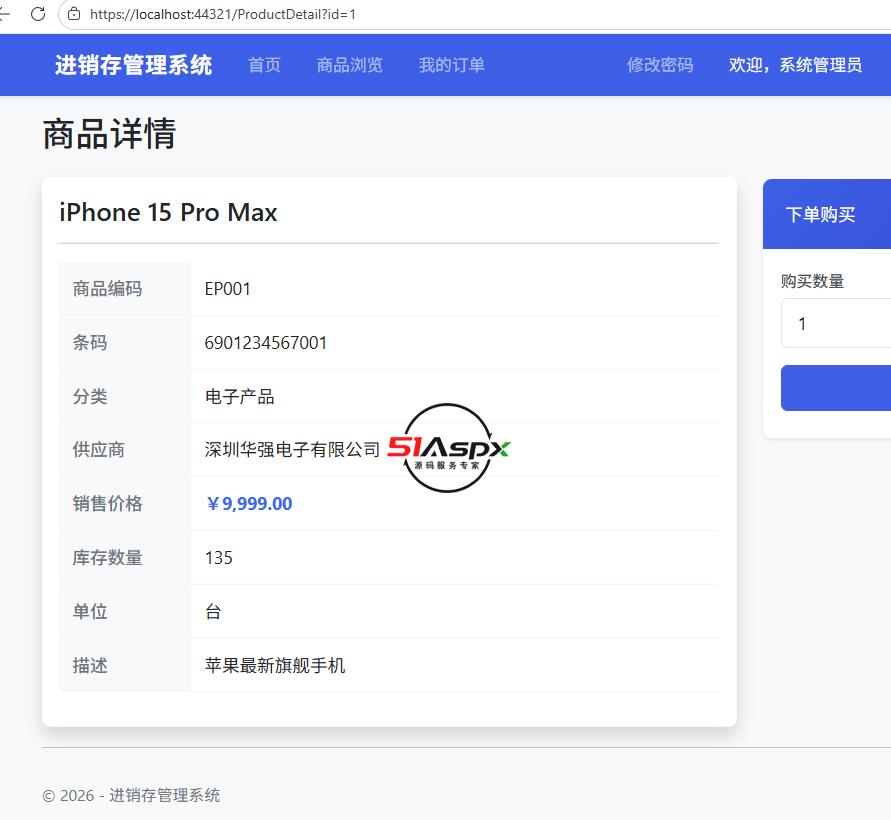Click the 条码 row label
This screenshot has height=820, width=891.
[x=90, y=343]
